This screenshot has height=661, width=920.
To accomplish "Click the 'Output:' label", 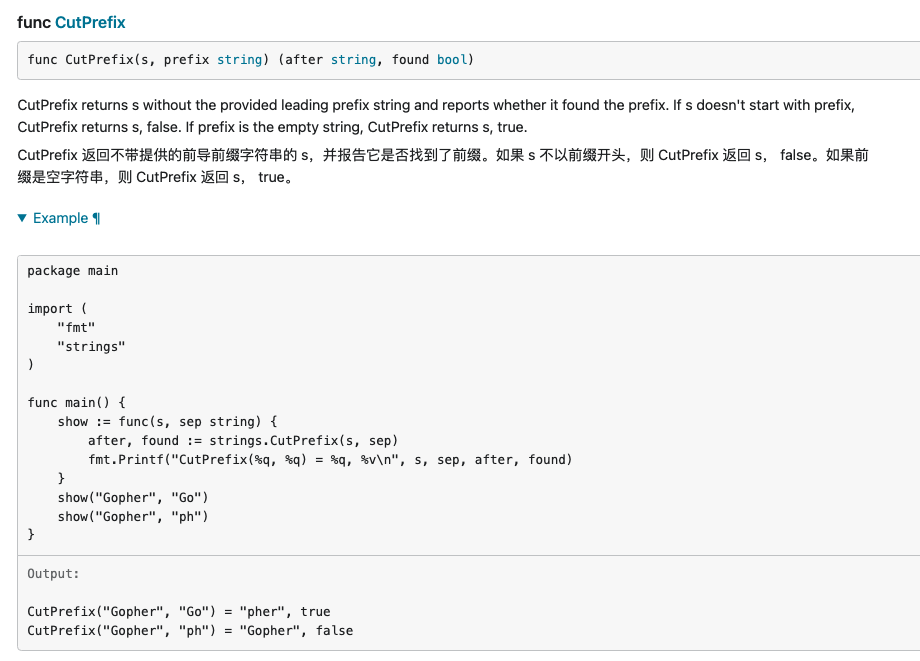I will (x=53, y=574).
